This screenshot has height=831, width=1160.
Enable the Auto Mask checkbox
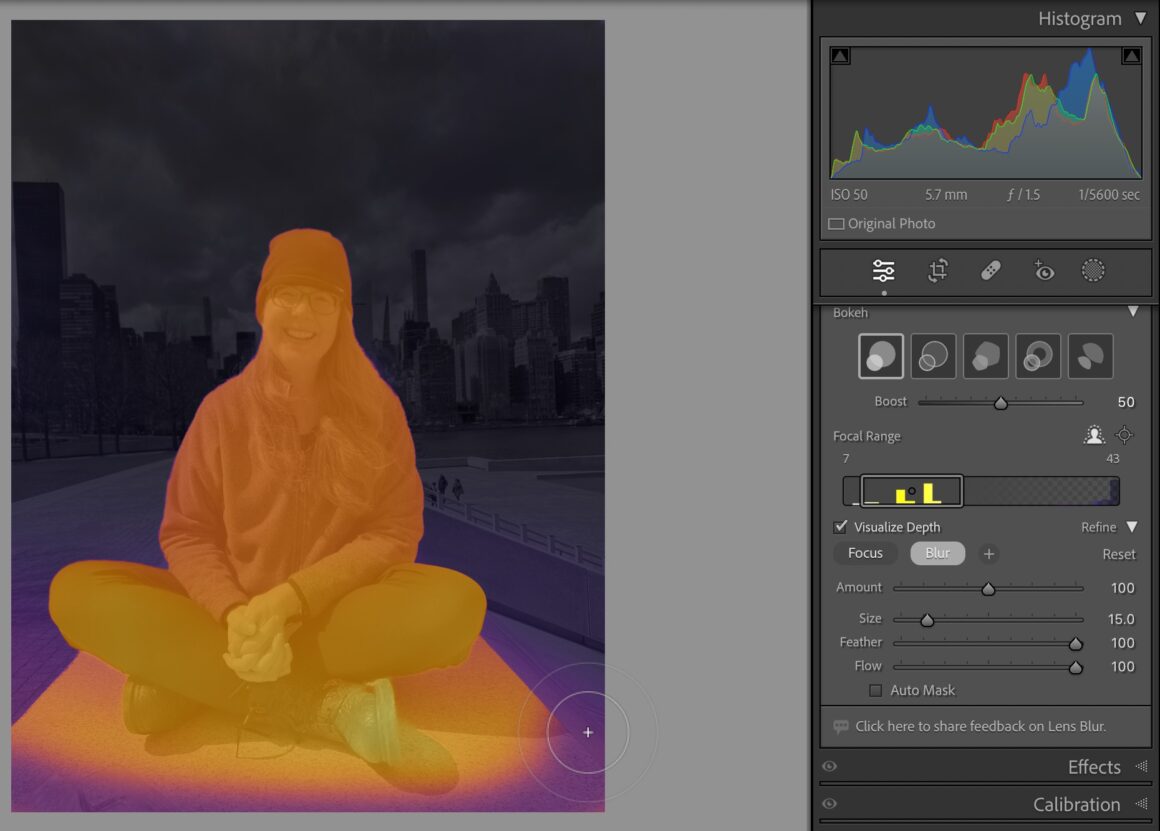click(x=876, y=690)
